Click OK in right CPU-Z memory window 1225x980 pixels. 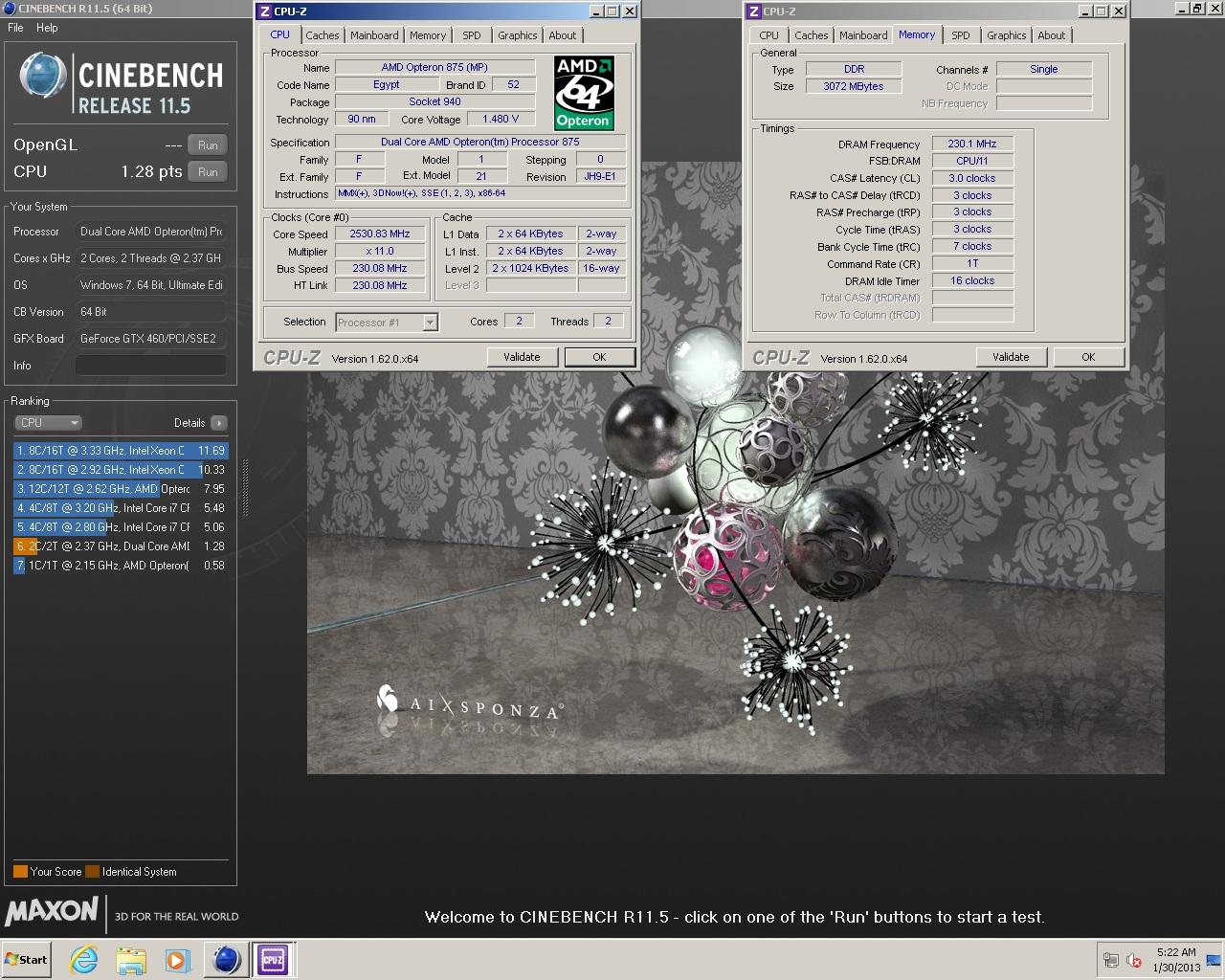pyautogui.click(x=1088, y=357)
